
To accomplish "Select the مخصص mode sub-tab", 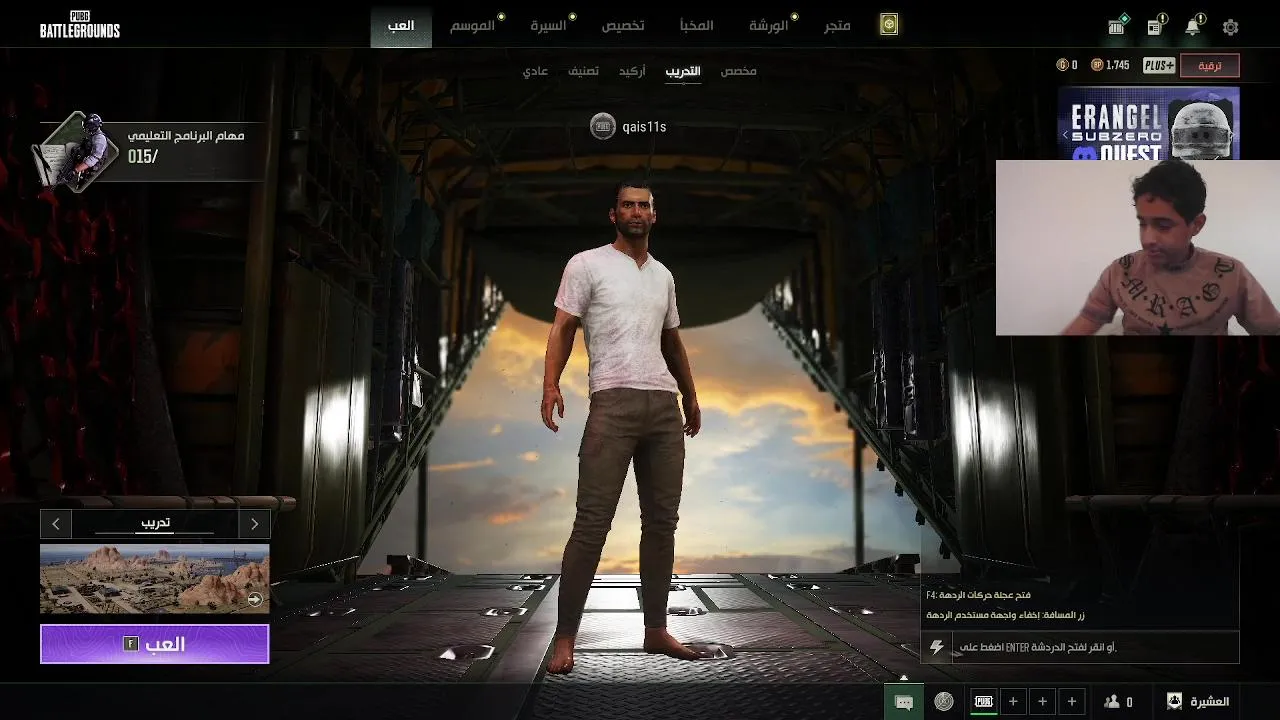I will (738, 71).
